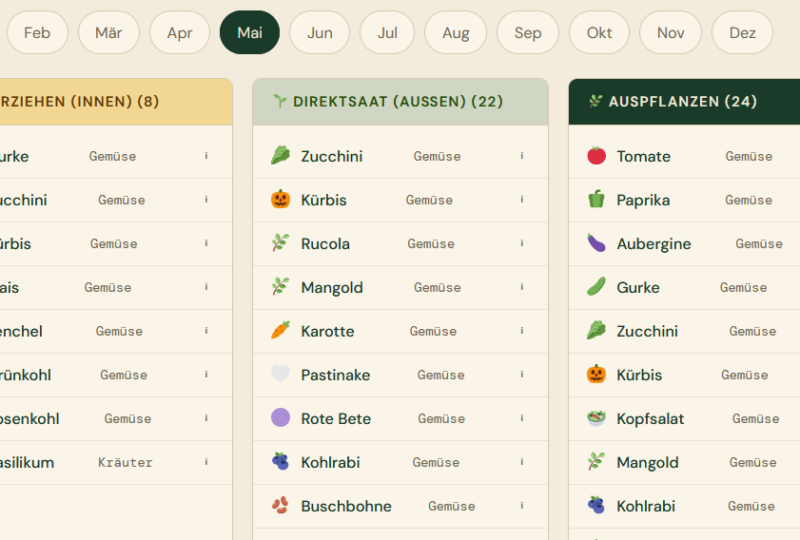This screenshot has width=800, height=540.
Task: Click the Rote Bete purple circle icon
Action: pyautogui.click(x=280, y=418)
